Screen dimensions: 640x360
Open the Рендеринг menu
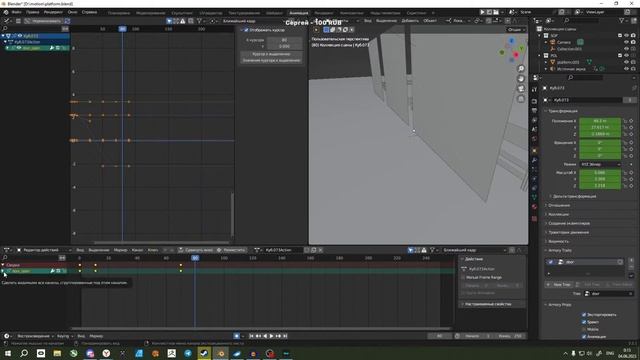click(53, 12)
